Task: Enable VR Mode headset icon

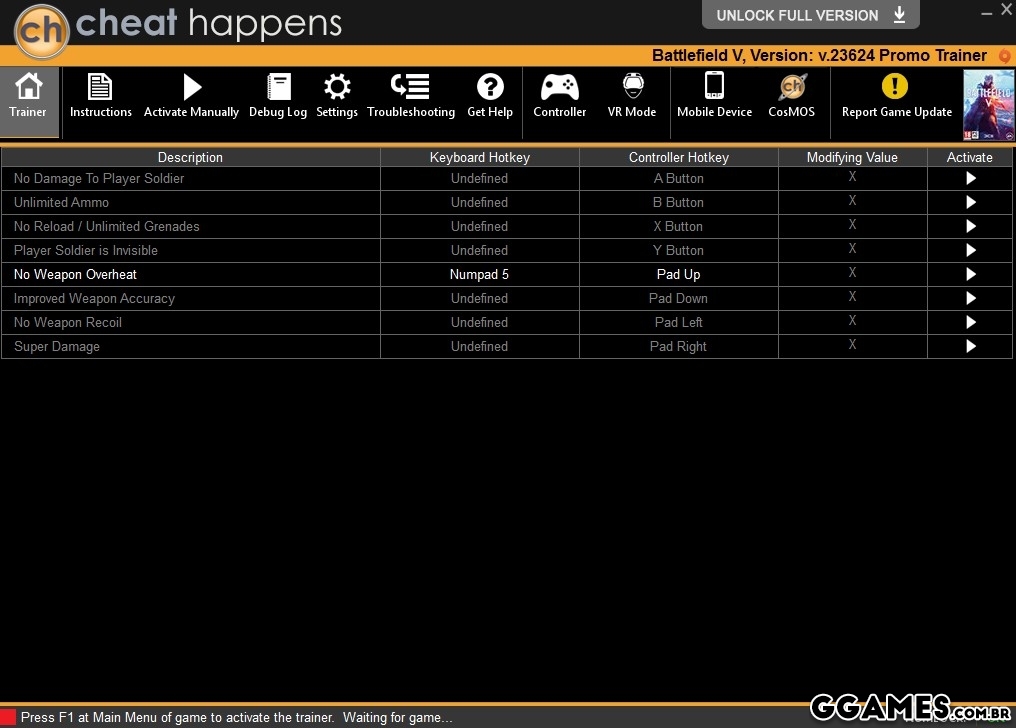Action: click(x=632, y=89)
